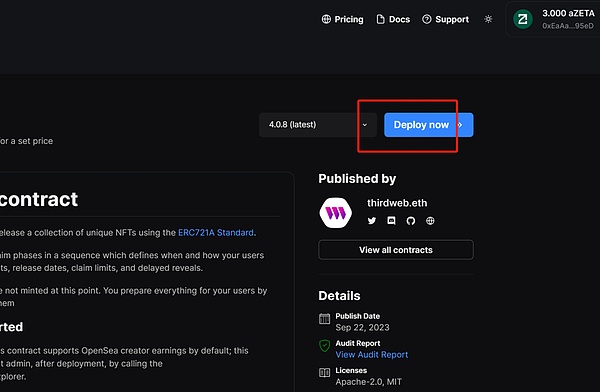Screen dimensions: 600x392
Task: Open the connected wallet 3.000 aZETA menu
Action: point(554,19)
